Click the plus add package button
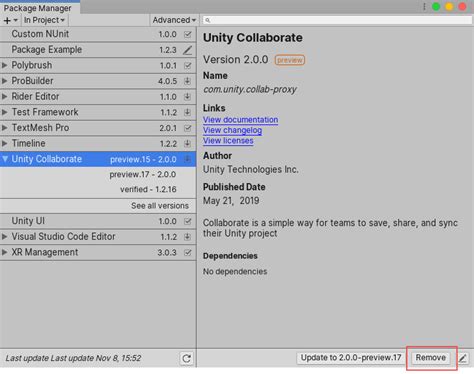Image resolution: width=474 pixels, height=374 pixels. click(x=10, y=20)
